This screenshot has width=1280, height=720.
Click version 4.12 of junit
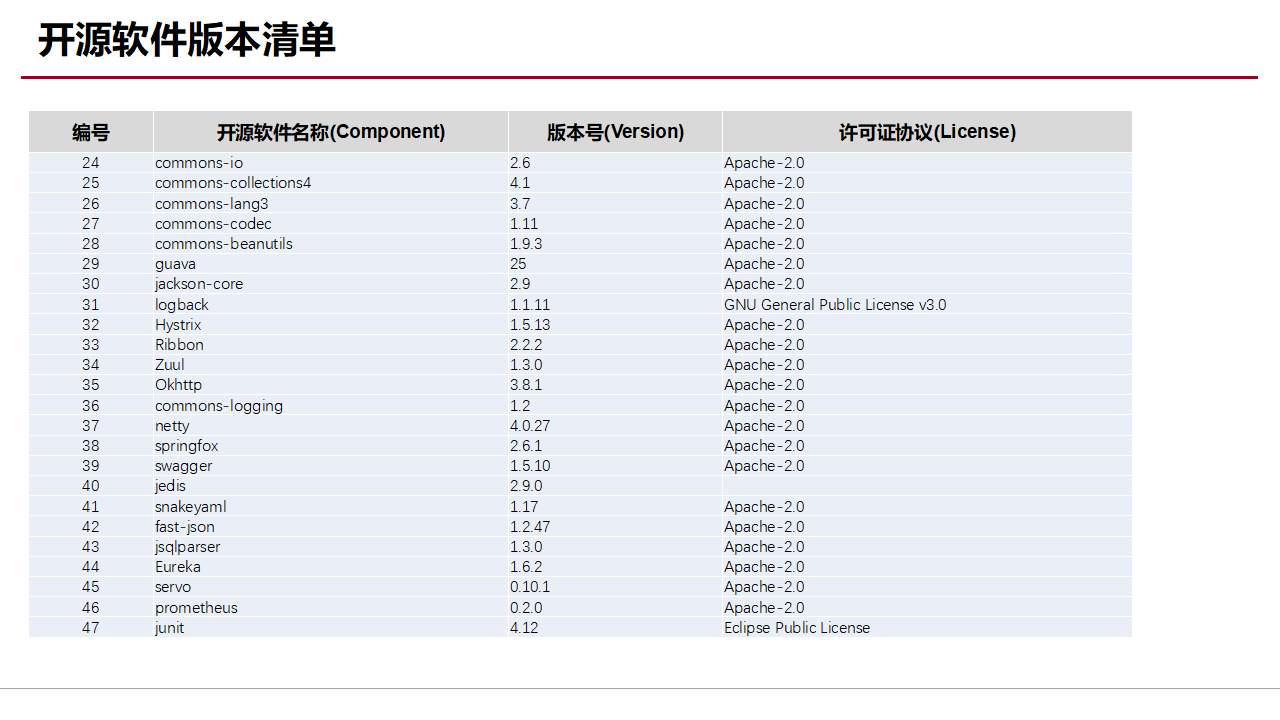pyautogui.click(x=615, y=628)
